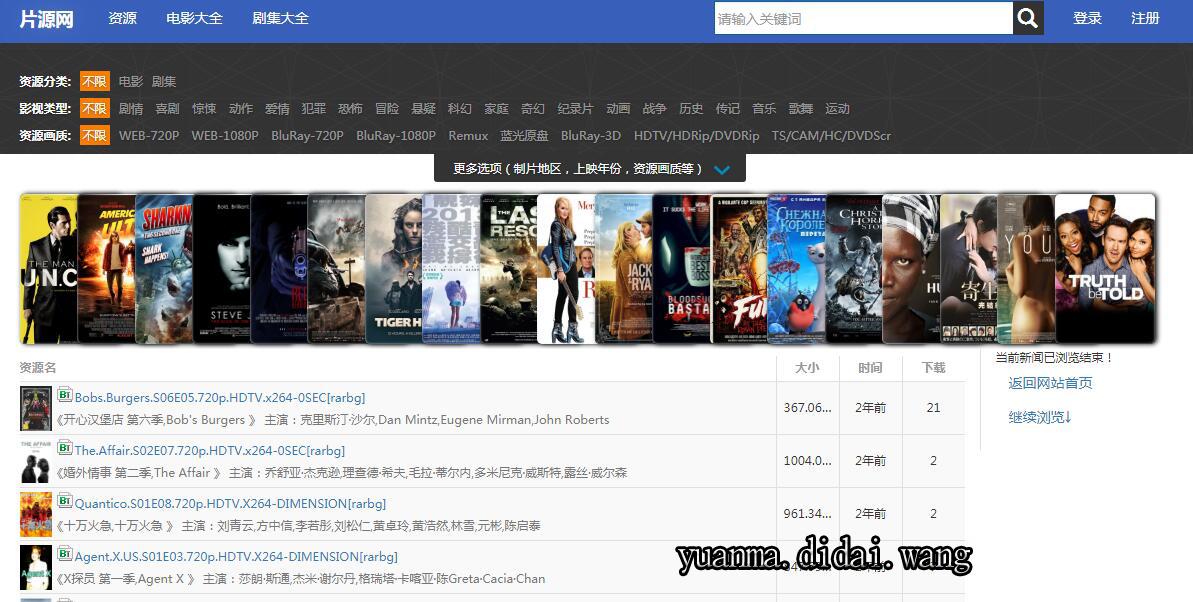This screenshot has height=602, width=1193.
Task: Click BT icon beside Bobs.Burgers torrent
Action: click(x=65, y=395)
